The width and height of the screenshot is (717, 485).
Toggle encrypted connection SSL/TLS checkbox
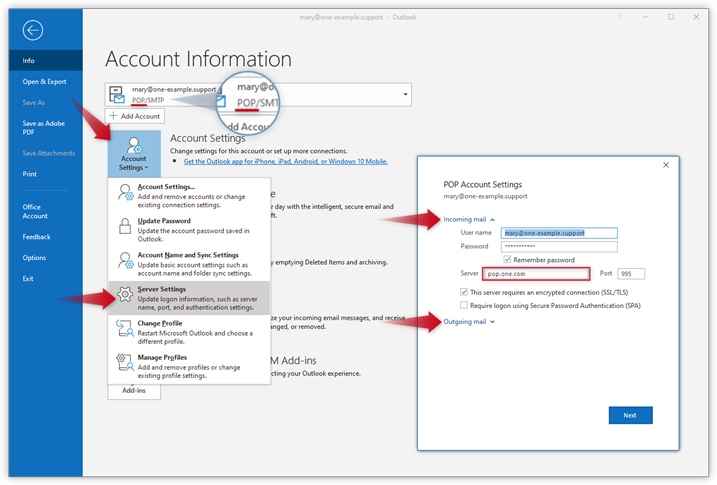(464, 292)
